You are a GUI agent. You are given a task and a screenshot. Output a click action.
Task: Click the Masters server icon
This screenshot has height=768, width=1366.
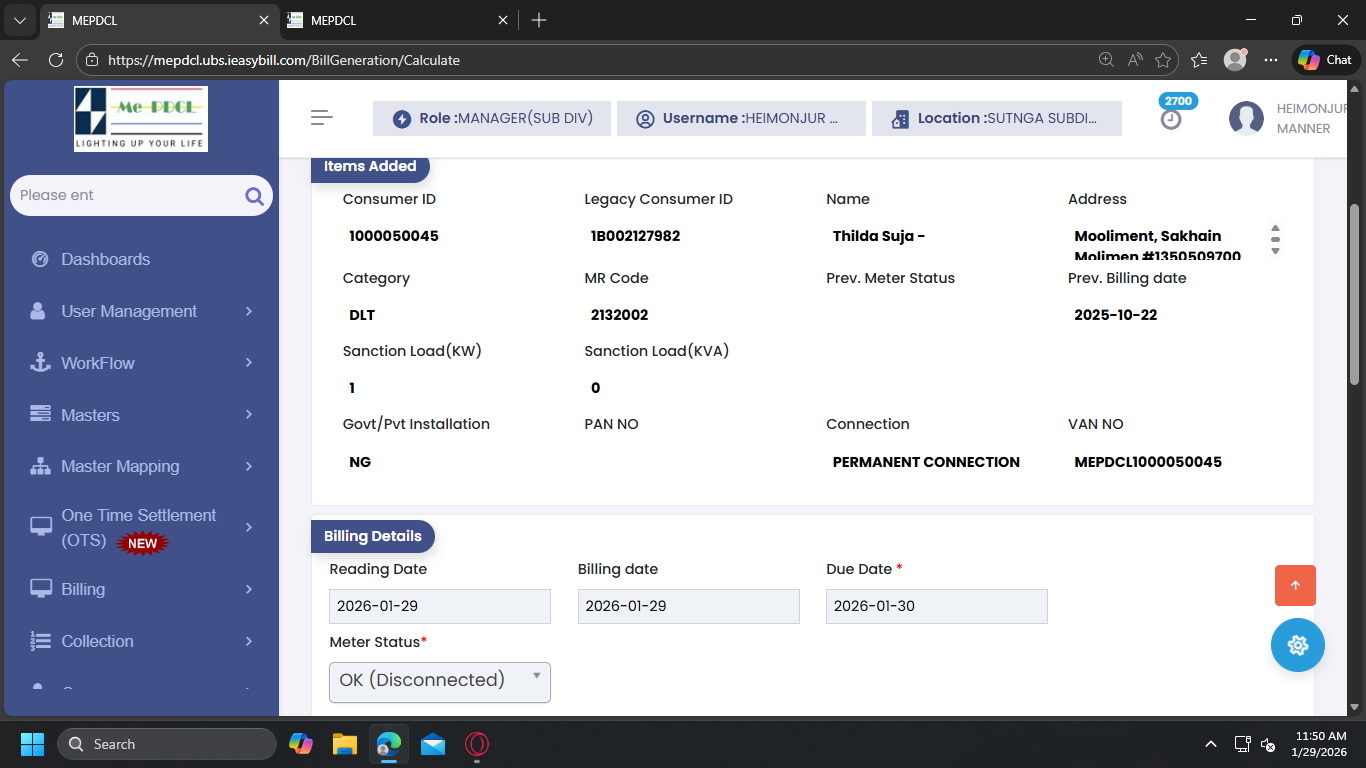coord(40,414)
